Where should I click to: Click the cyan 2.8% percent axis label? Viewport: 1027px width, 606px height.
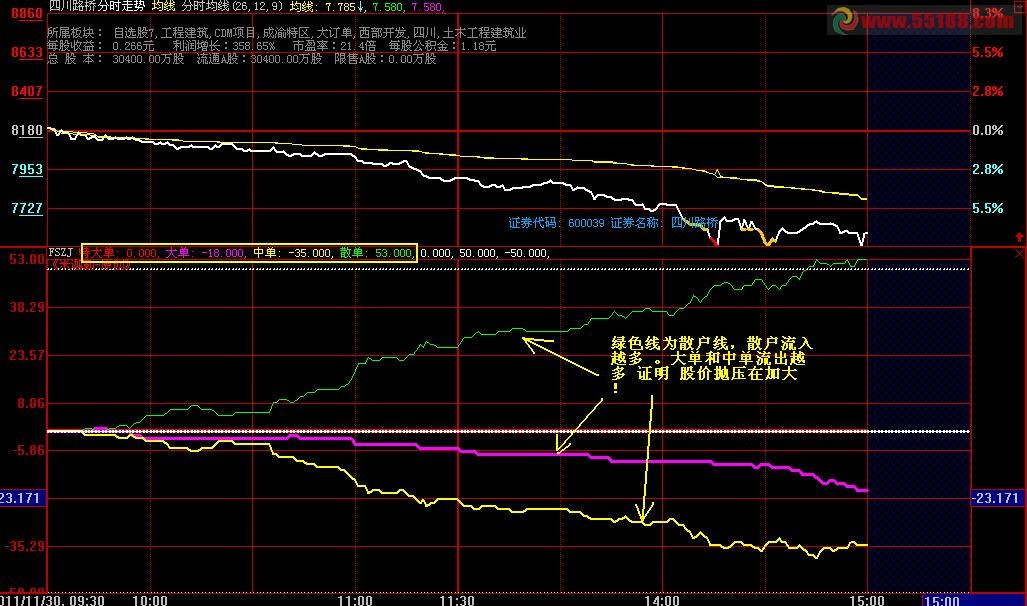(x=988, y=169)
